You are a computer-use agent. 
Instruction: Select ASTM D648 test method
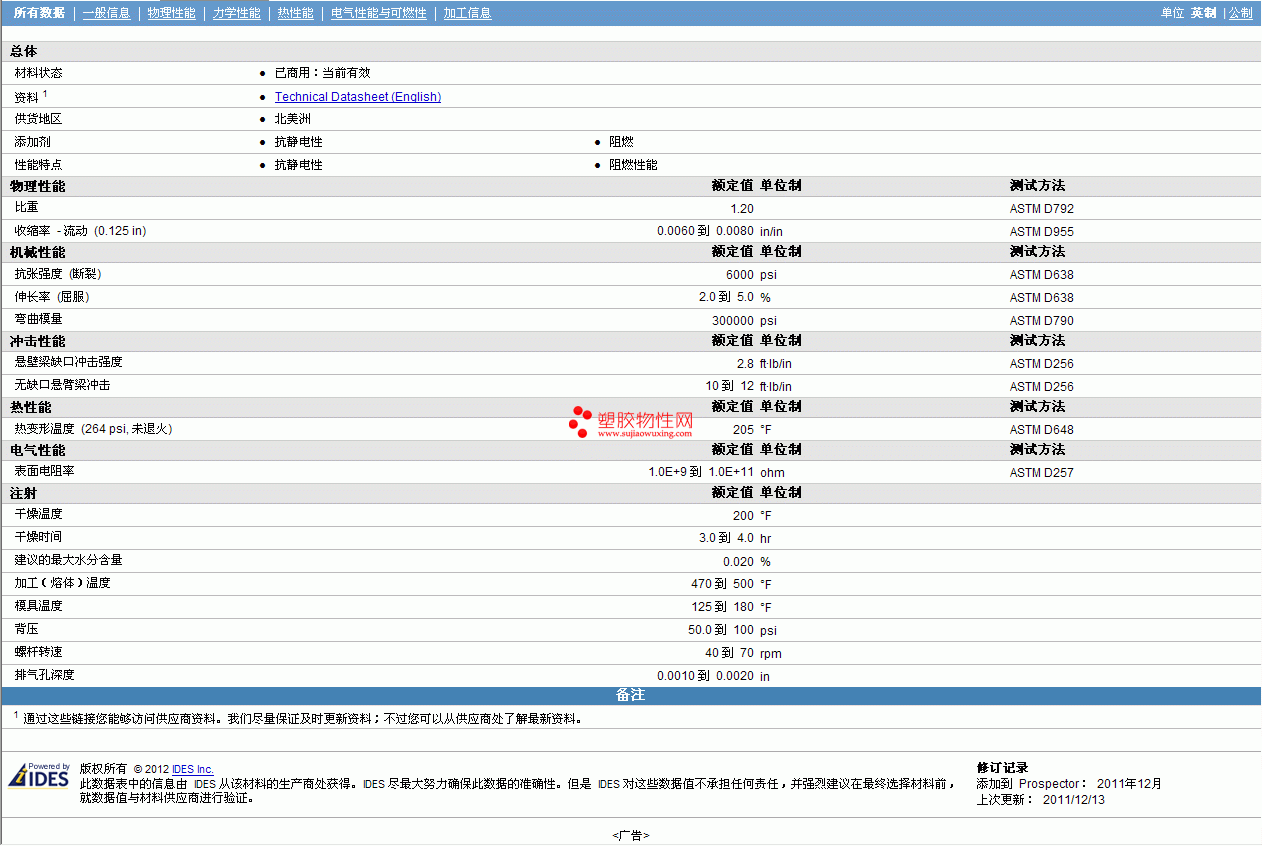point(1042,430)
